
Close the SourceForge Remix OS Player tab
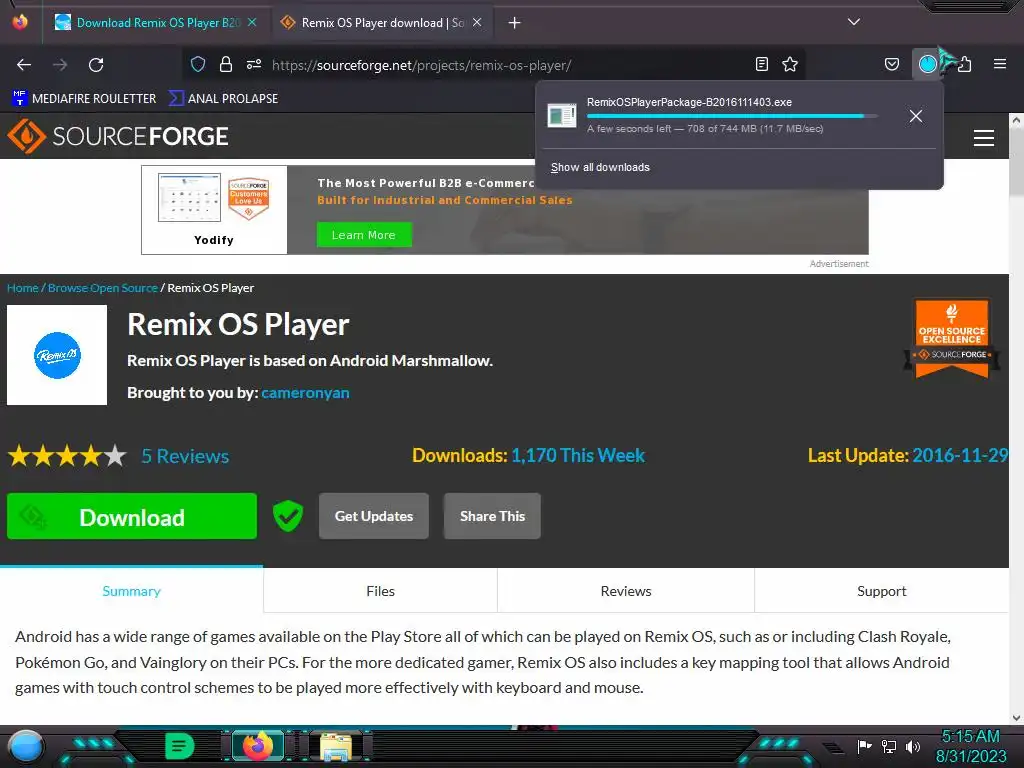pyautogui.click(x=477, y=22)
